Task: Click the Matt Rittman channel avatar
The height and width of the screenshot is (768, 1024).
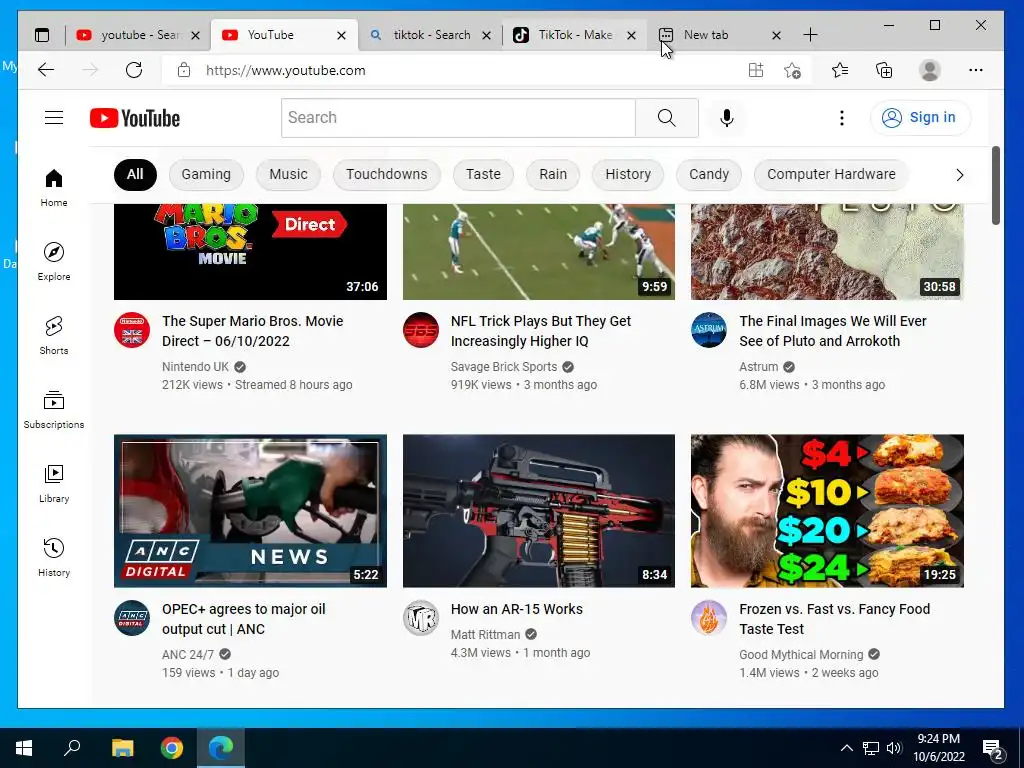Action: (421, 618)
